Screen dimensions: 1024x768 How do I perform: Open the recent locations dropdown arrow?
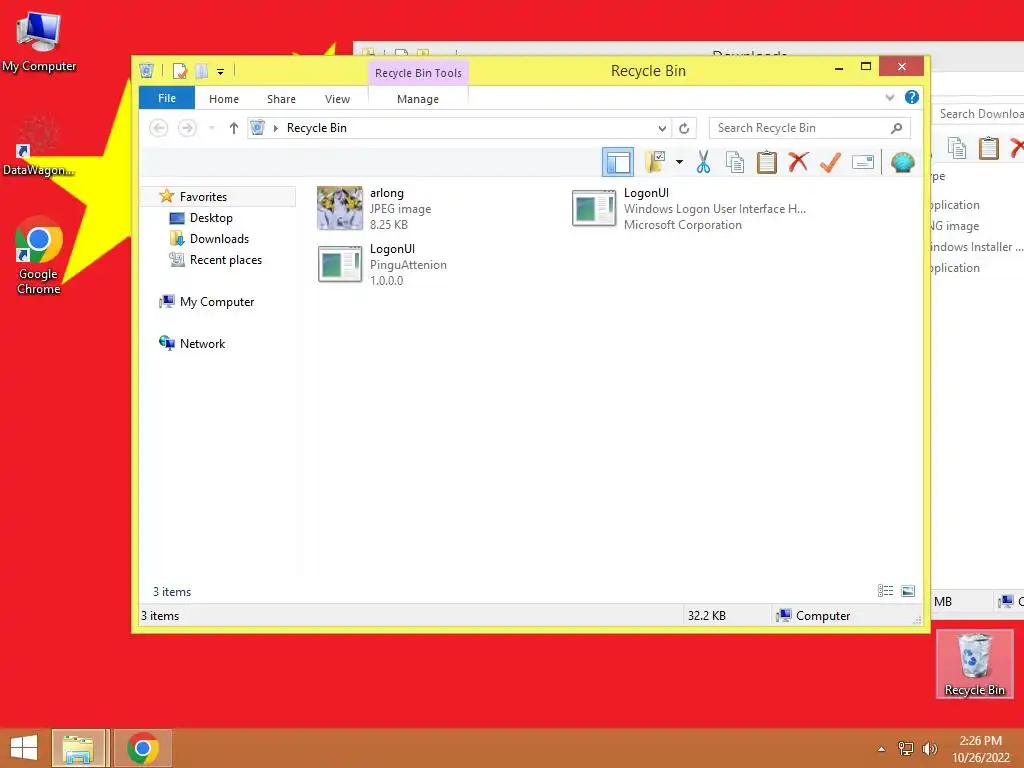212,128
